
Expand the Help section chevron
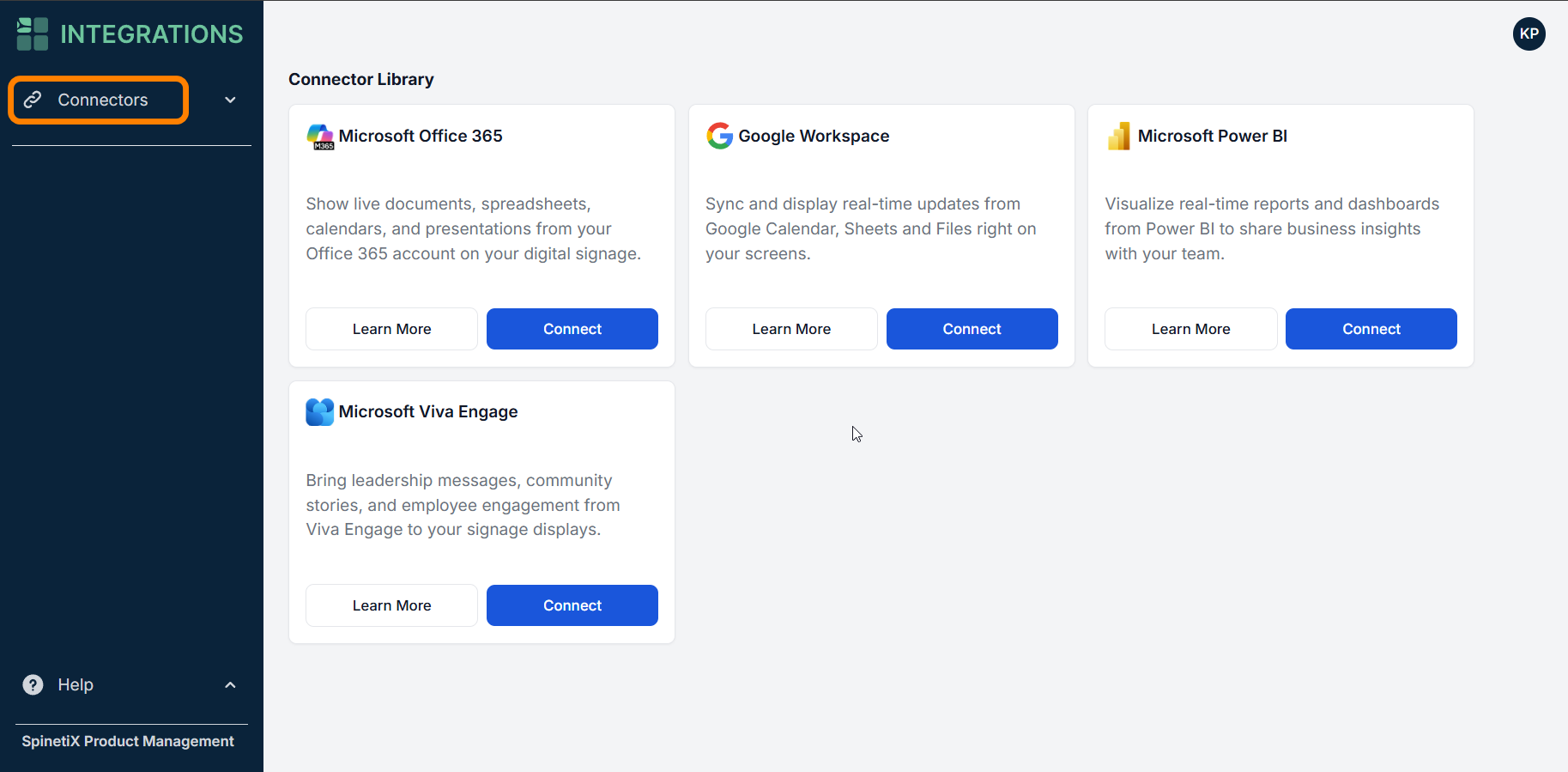pos(230,685)
